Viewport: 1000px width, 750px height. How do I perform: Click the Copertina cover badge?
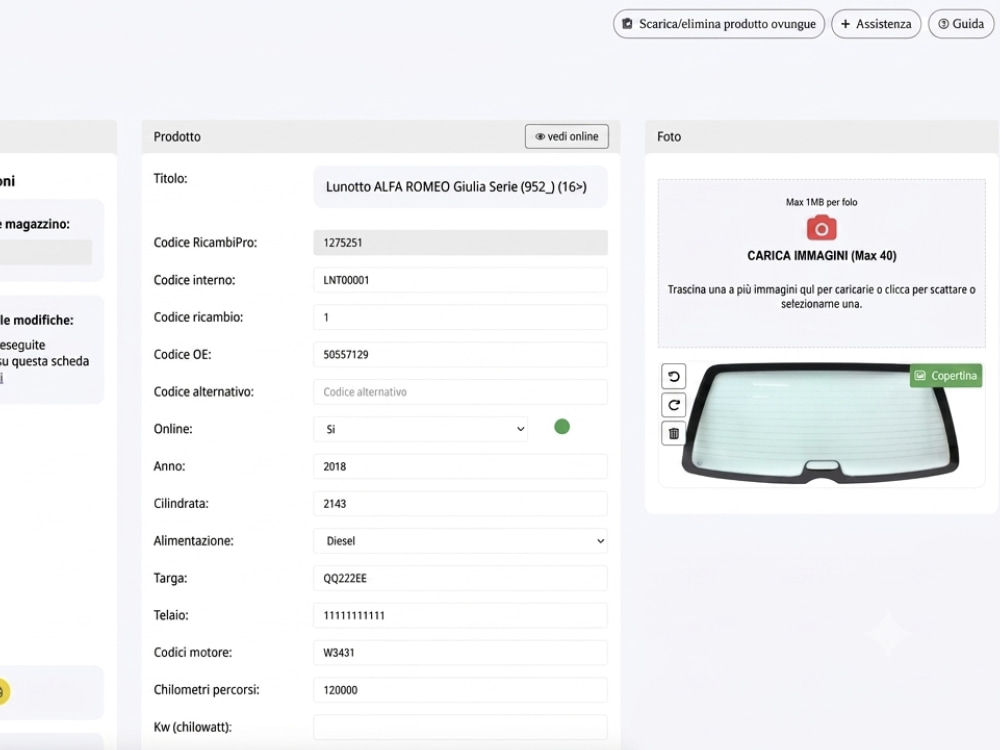(x=946, y=376)
